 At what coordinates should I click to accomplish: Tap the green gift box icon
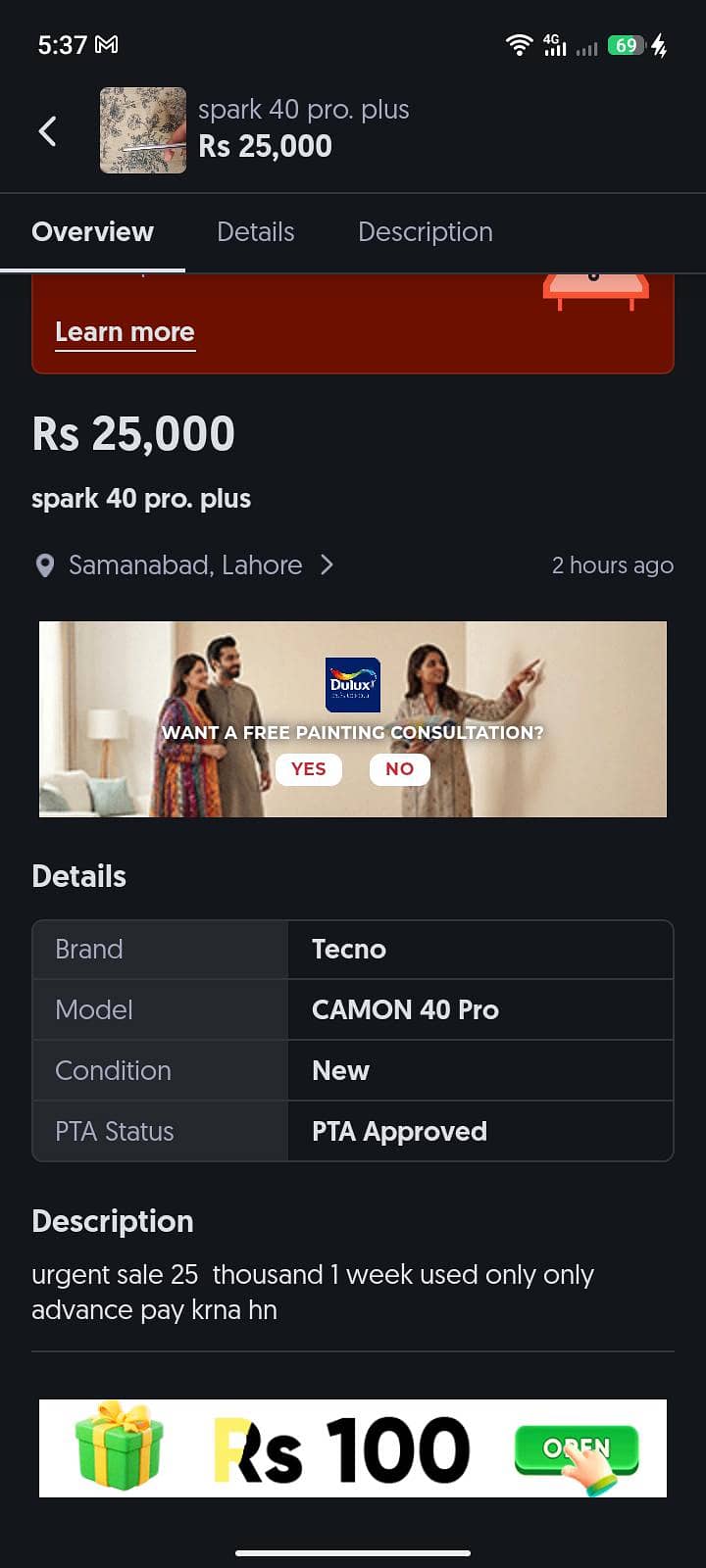tap(119, 1445)
